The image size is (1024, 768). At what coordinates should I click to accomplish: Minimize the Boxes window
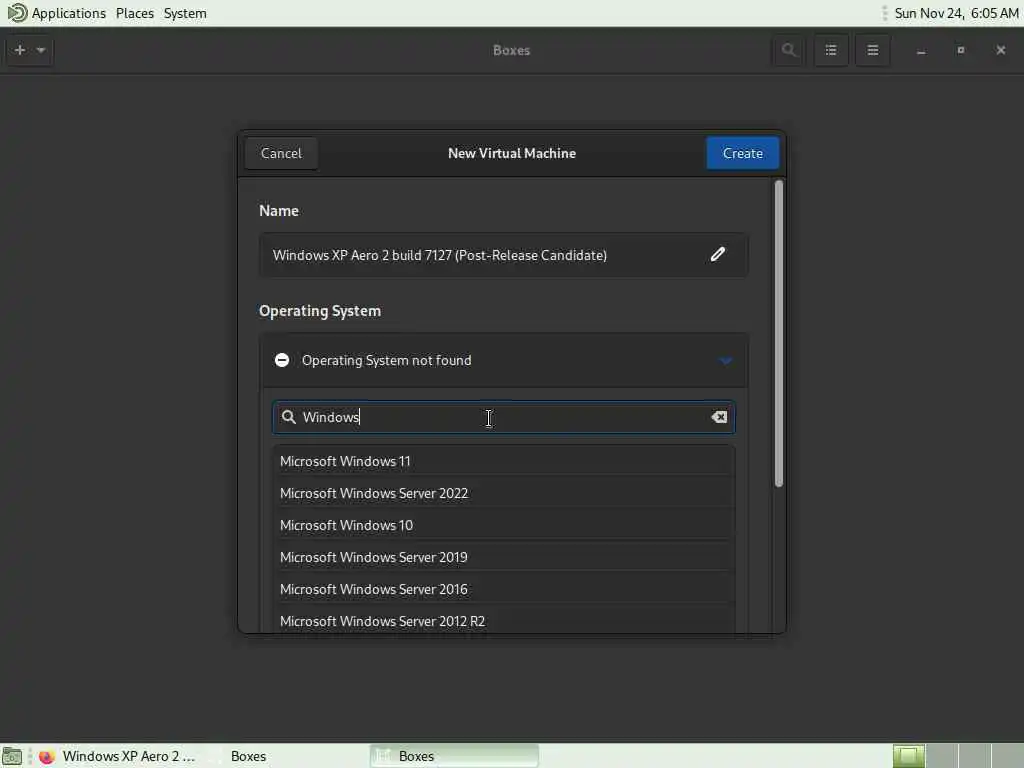921,50
